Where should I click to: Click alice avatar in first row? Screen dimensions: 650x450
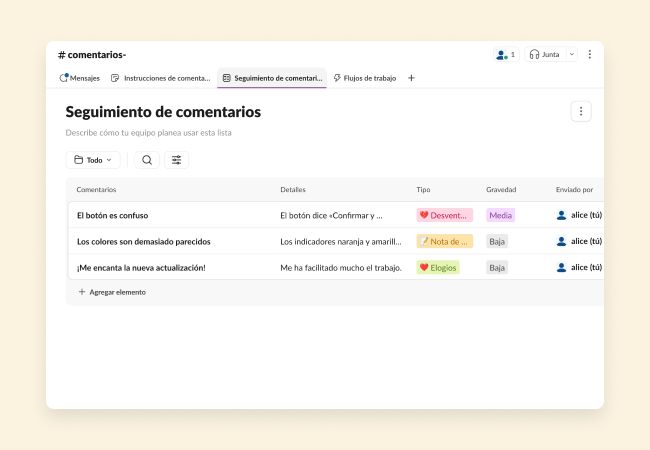(x=561, y=215)
